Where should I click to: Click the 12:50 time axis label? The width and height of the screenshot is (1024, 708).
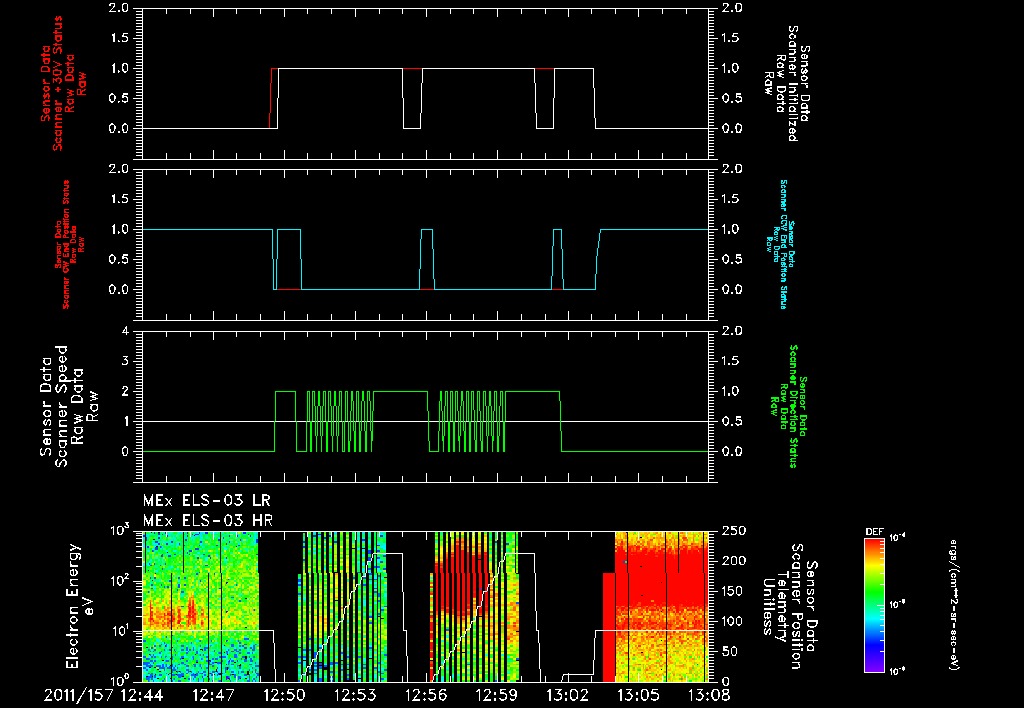(285, 696)
